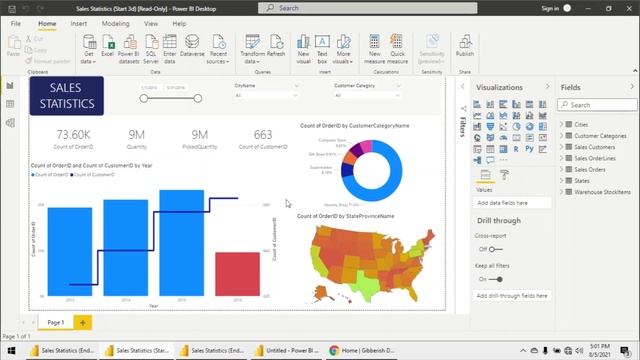Switch to Data view in left sidebar

point(10,104)
